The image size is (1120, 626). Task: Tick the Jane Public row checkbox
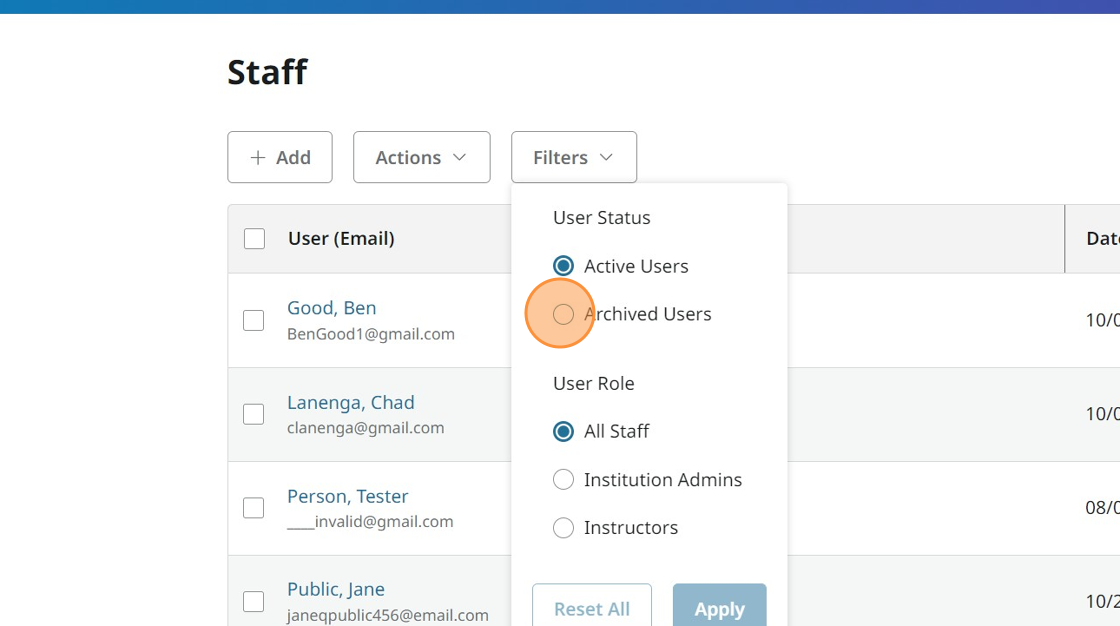pos(254,601)
